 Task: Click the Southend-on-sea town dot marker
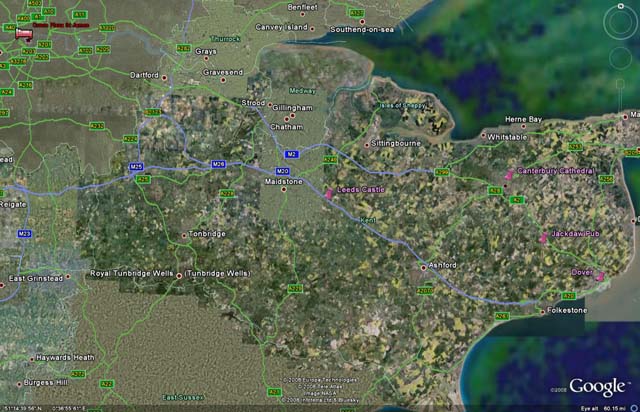tap(362, 22)
